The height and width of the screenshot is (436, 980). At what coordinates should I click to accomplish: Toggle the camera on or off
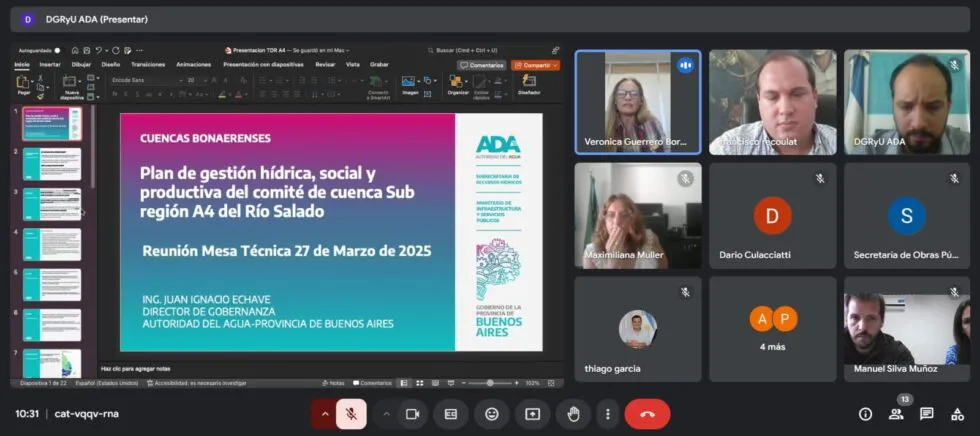(412, 414)
